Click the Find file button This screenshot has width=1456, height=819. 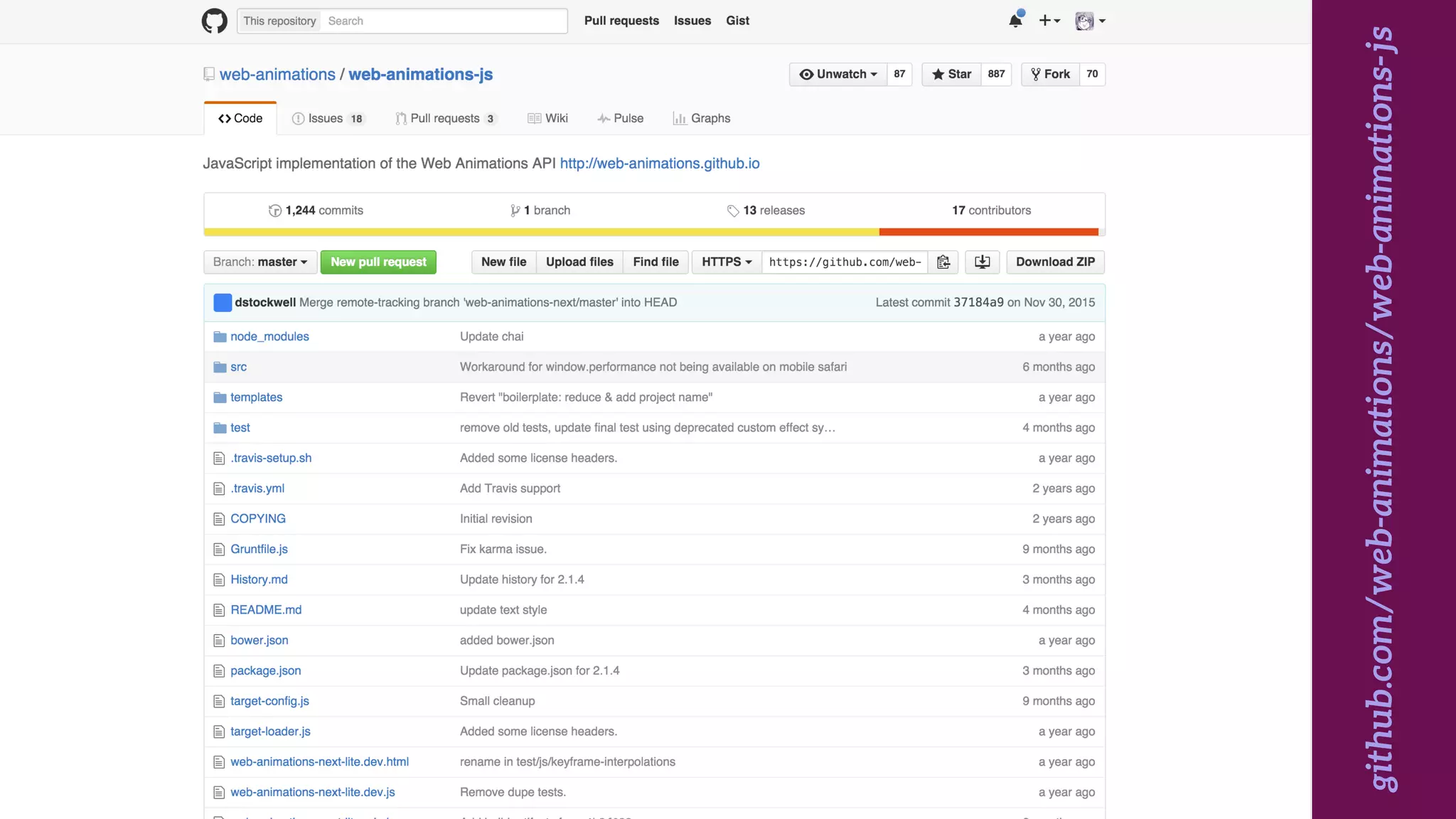click(x=655, y=262)
